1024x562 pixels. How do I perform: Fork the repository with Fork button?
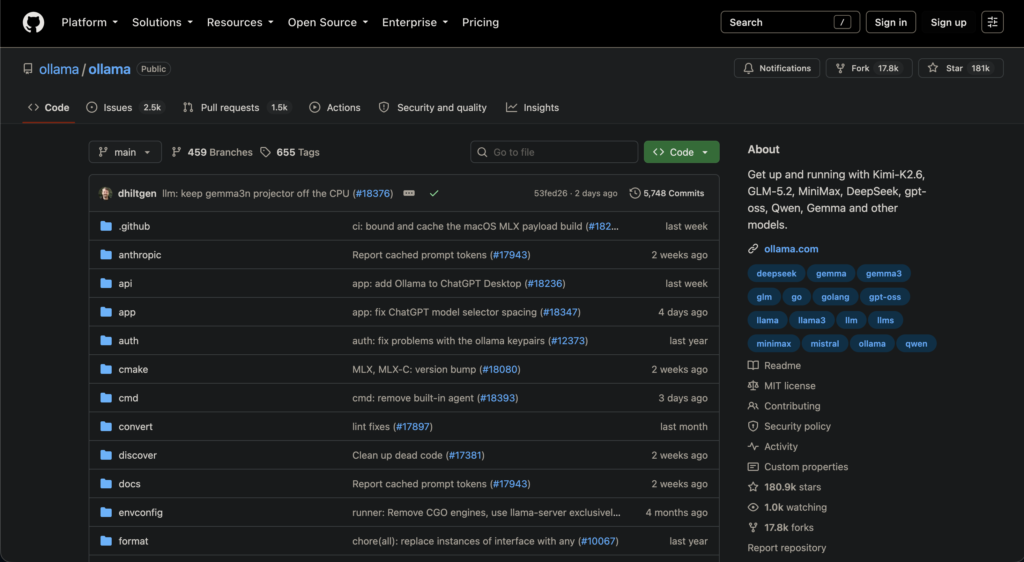[869, 68]
